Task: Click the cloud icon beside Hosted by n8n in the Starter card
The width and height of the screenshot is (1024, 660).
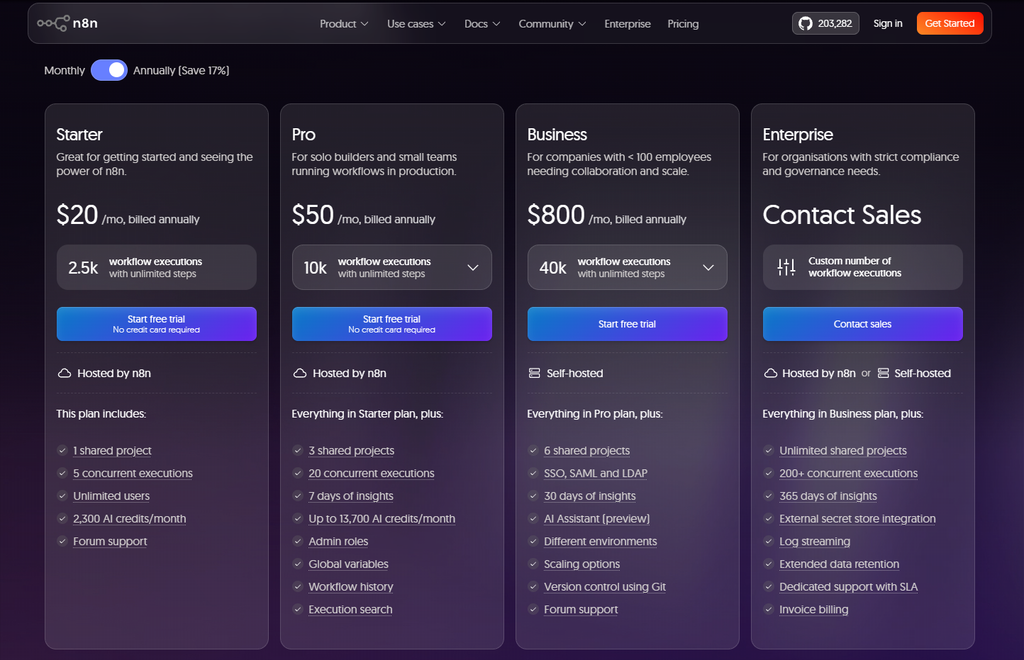Action: pyautogui.click(x=64, y=373)
